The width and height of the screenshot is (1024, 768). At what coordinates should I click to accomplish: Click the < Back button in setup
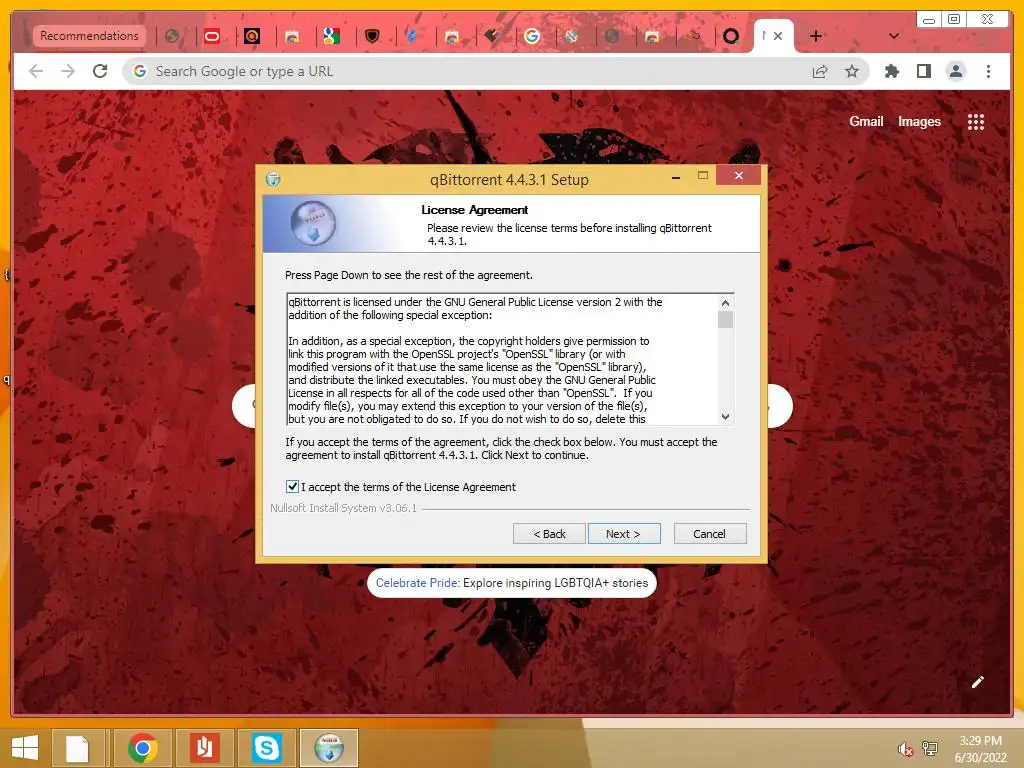(x=549, y=534)
